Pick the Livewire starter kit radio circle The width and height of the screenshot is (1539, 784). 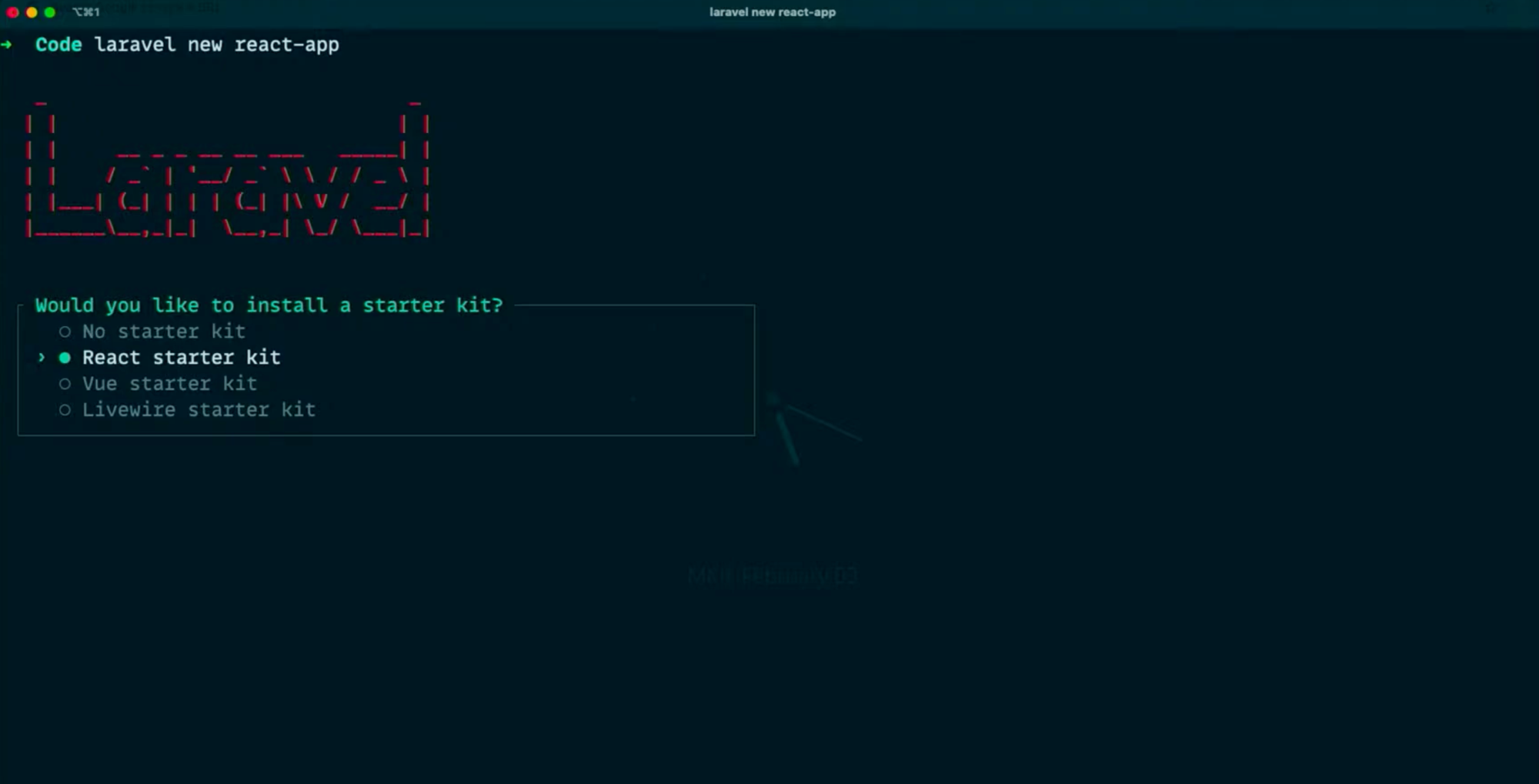pyautogui.click(x=65, y=410)
